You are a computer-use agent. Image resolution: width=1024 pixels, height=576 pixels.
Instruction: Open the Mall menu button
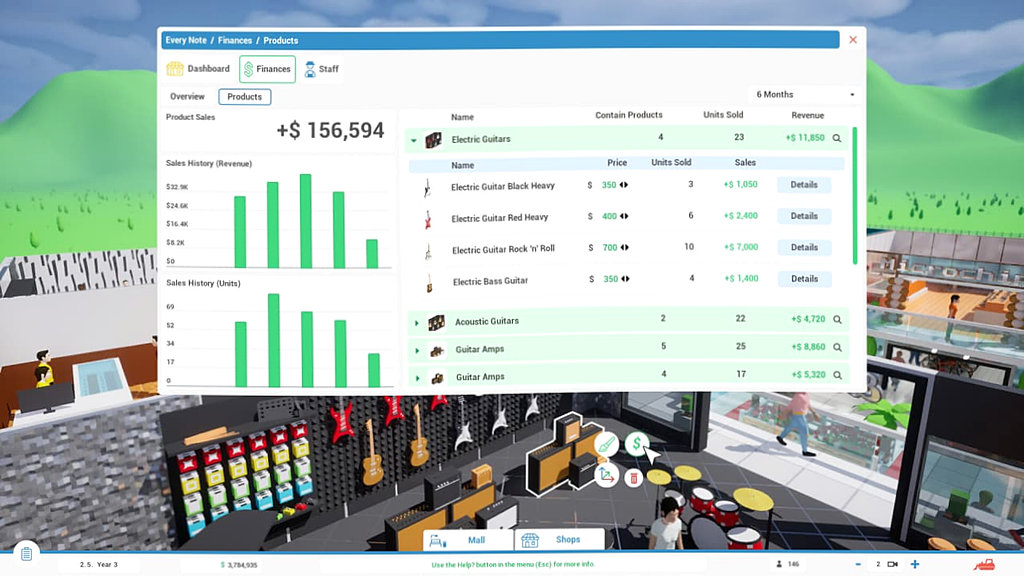click(x=468, y=540)
